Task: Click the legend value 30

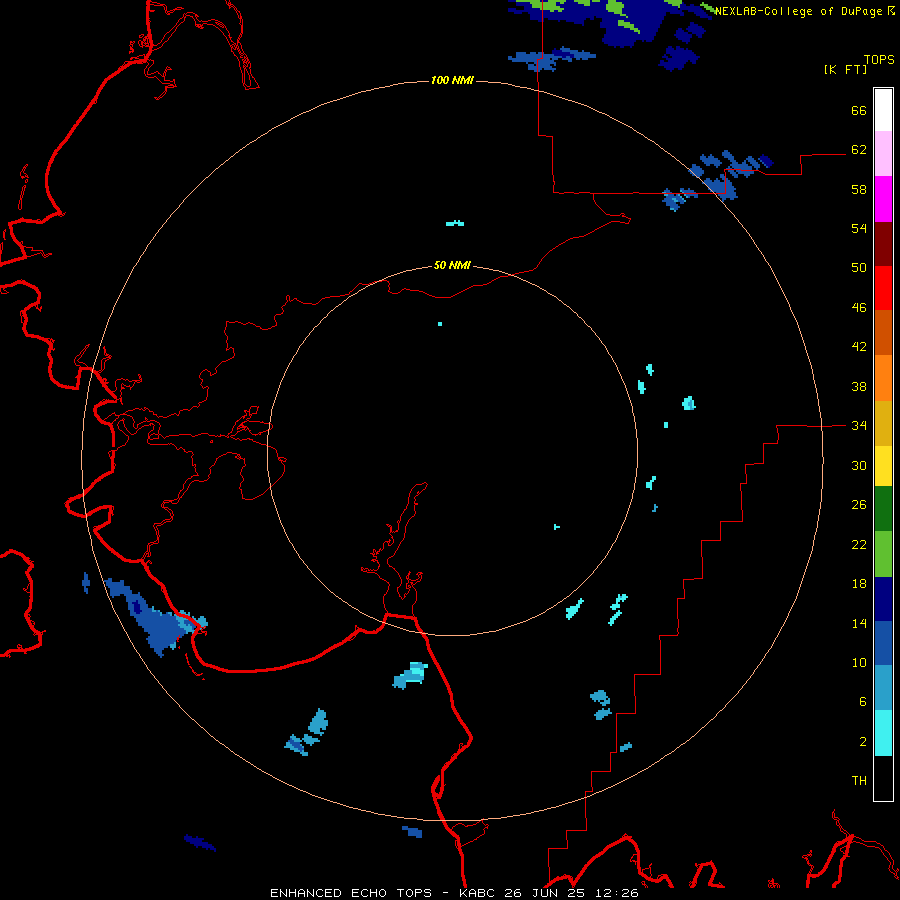Action: pos(859,465)
